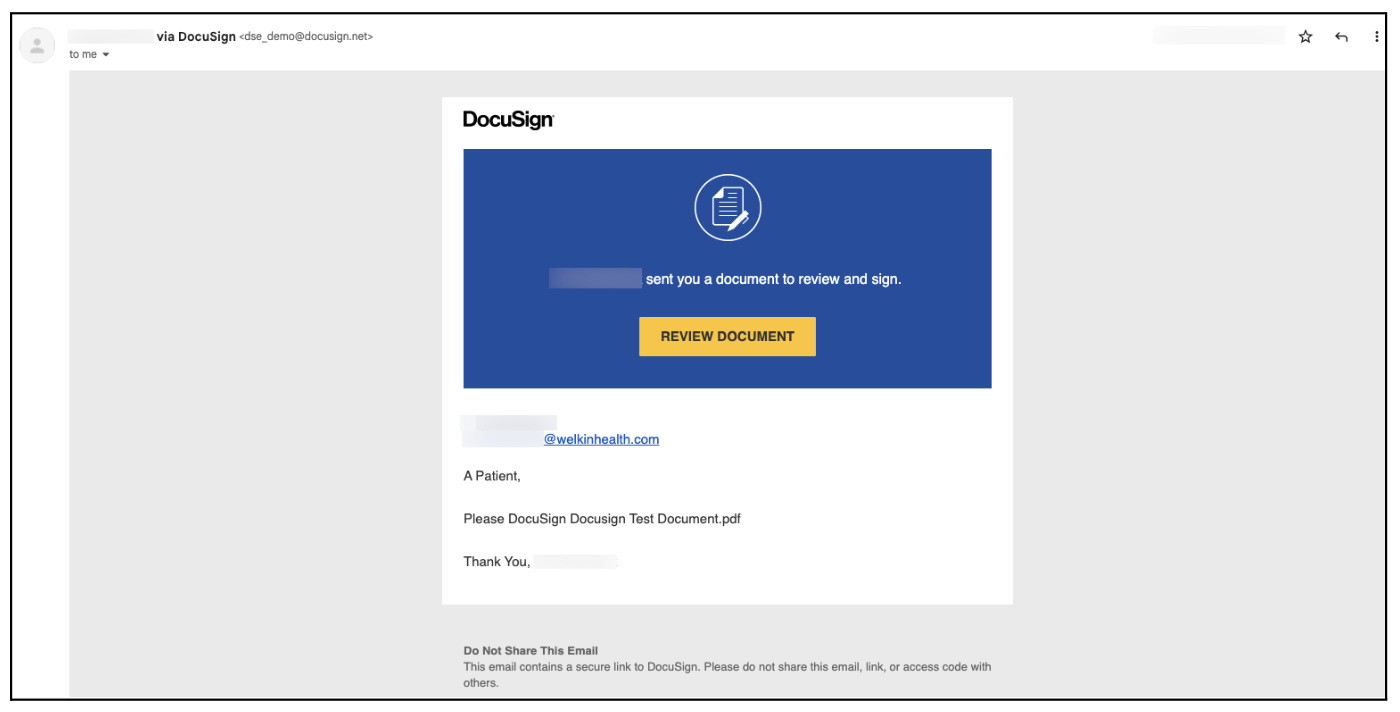
Task: Click the reply arrow icon
Action: (x=1341, y=36)
